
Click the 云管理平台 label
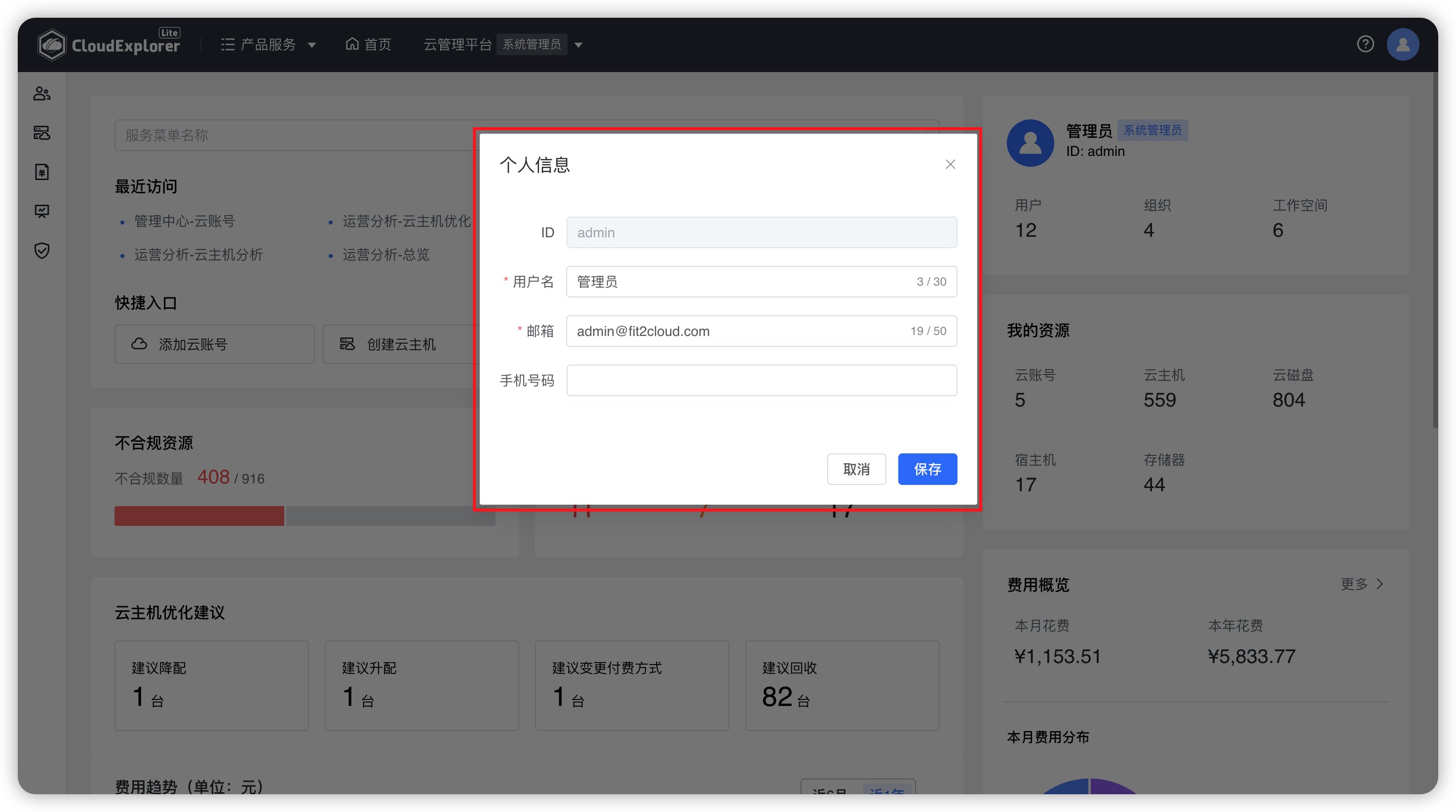click(457, 44)
